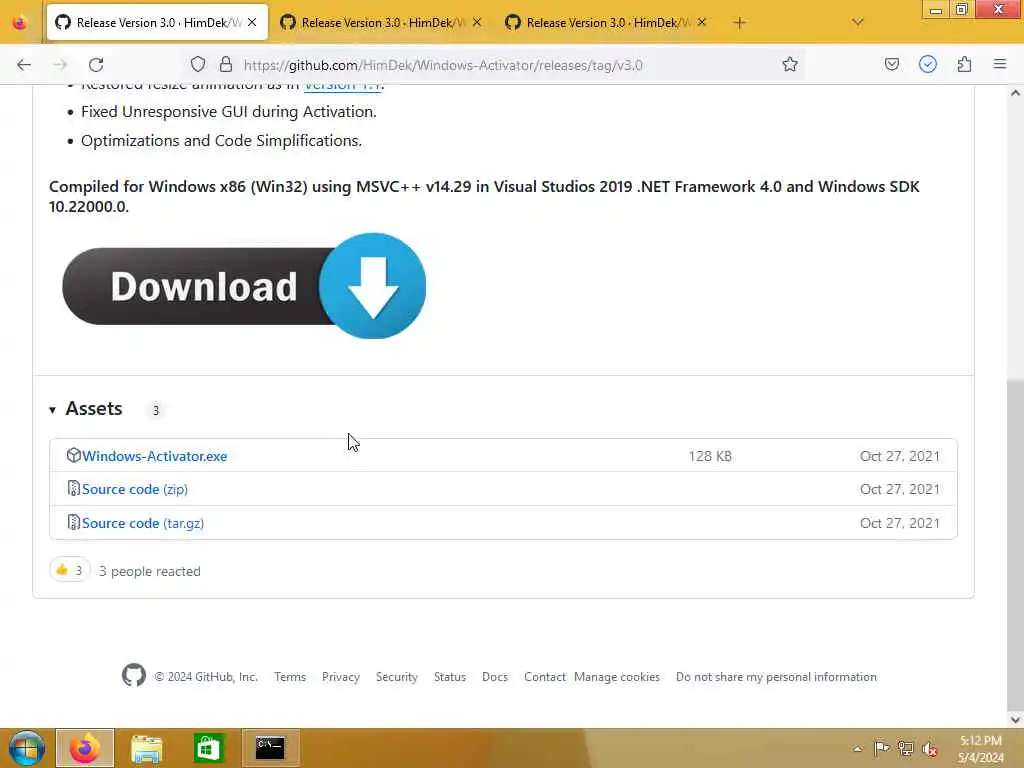Screen dimensions: 1024x768
Task: Click the network tray icon
Action: pyautogui.click(x=905, y=748)
